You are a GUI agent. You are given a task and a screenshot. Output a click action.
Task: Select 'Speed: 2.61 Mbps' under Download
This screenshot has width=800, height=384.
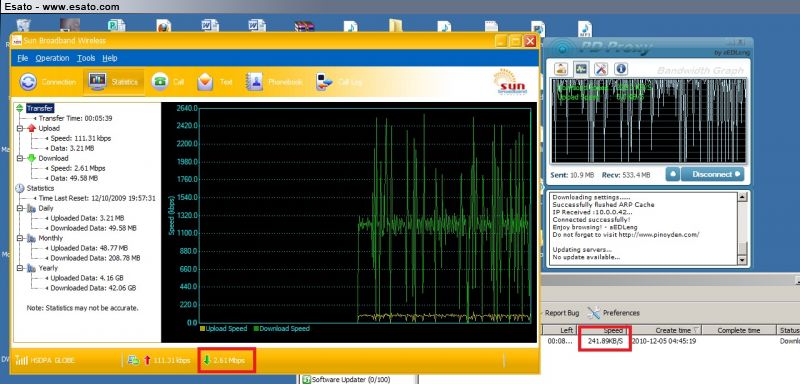tap(78, 168)
